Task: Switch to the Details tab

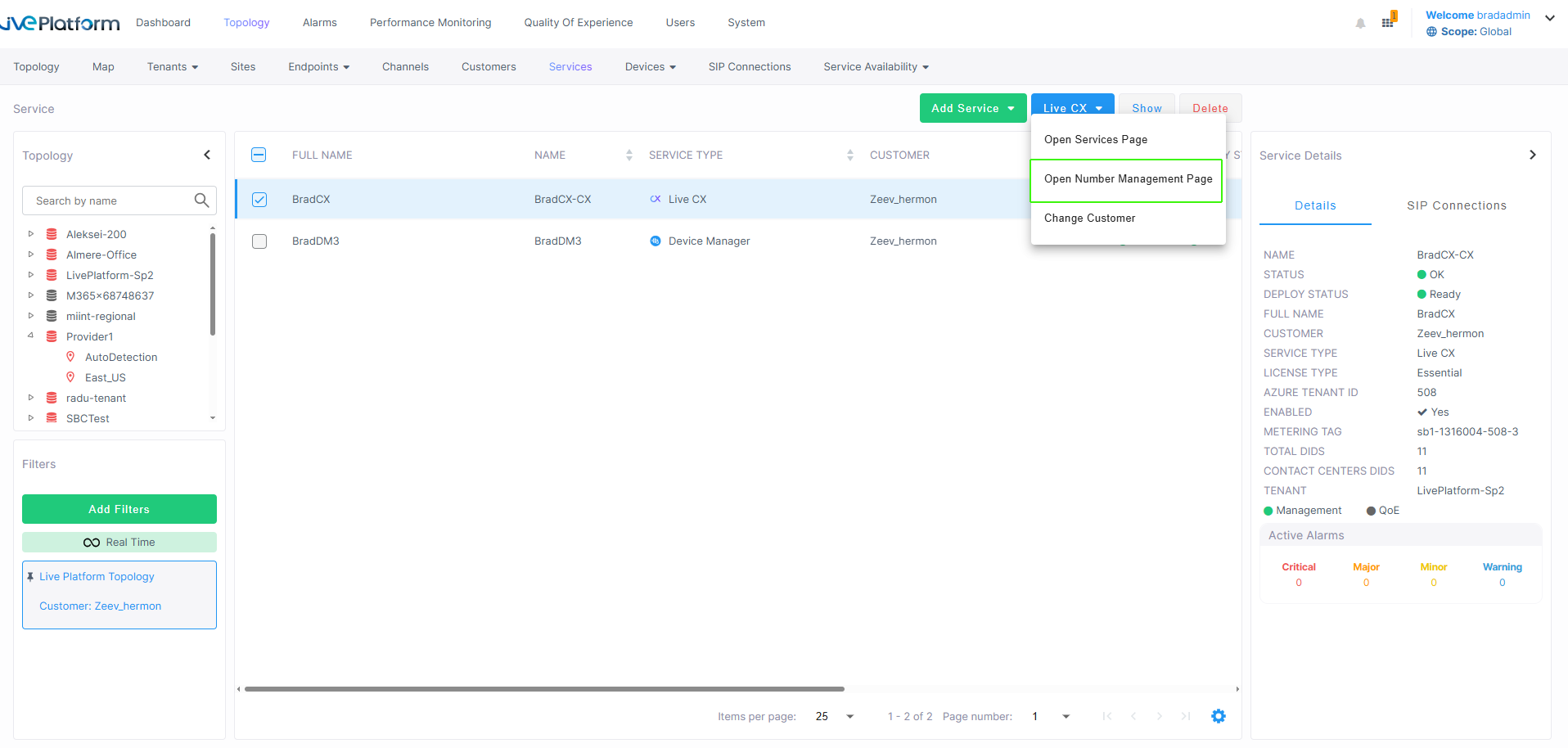Action: coord(1315,205)
